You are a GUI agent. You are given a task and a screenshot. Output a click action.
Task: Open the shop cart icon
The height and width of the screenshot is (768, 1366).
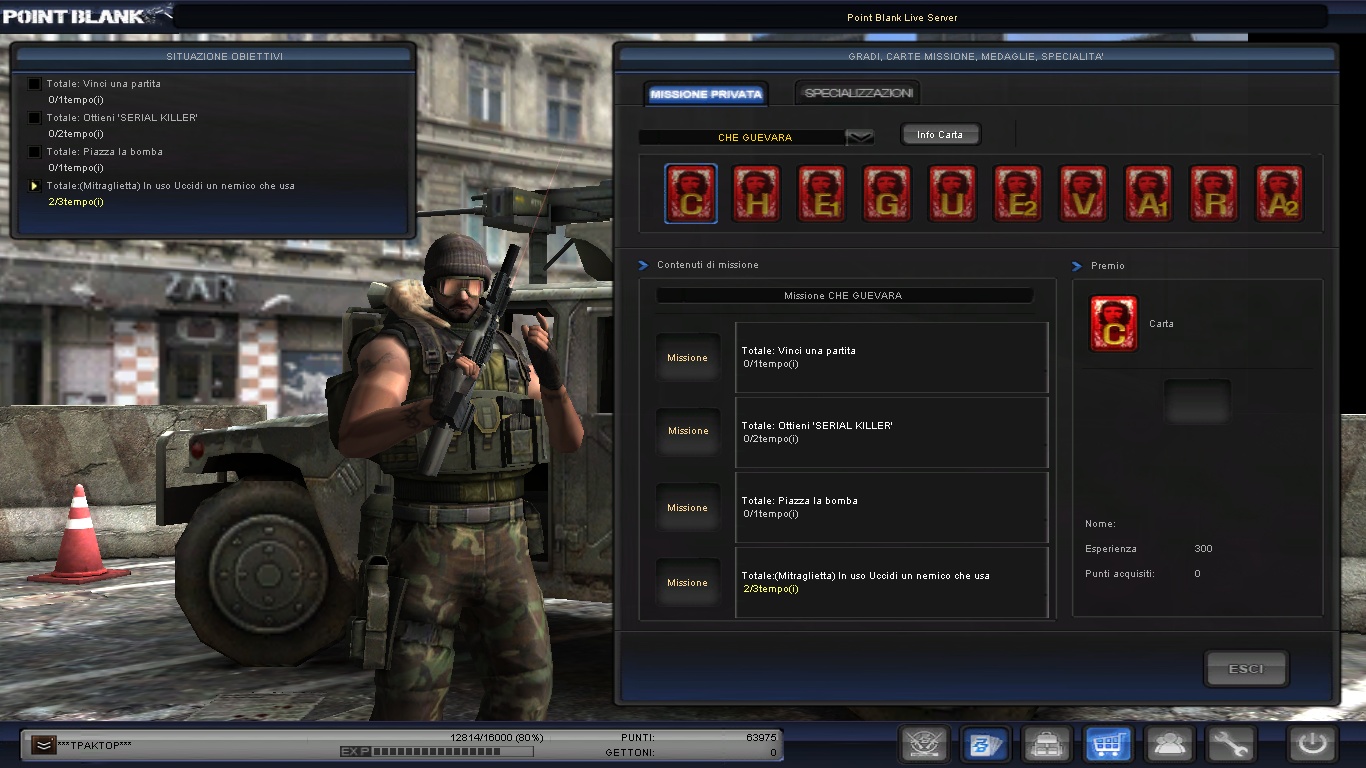1109,745
